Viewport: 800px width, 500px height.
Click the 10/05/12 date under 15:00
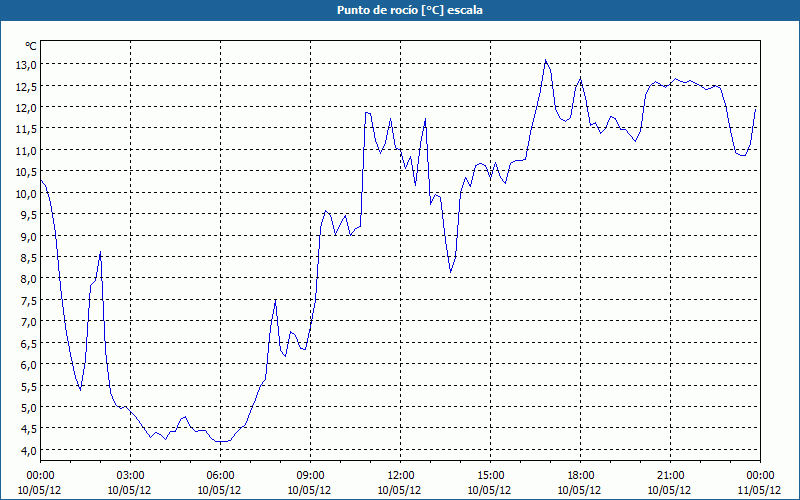[489, 490]
